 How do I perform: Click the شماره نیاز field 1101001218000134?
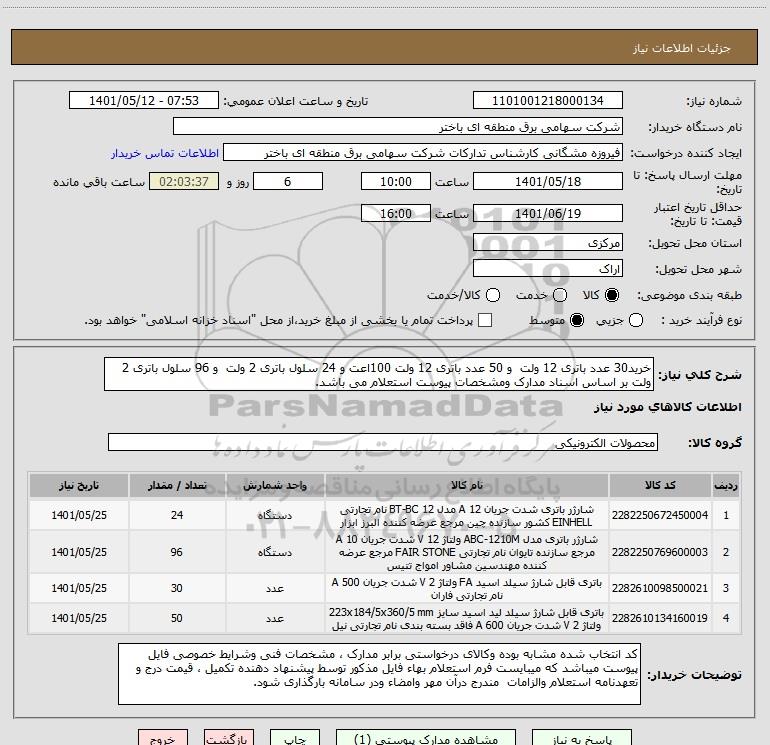[x=548, y=101]
